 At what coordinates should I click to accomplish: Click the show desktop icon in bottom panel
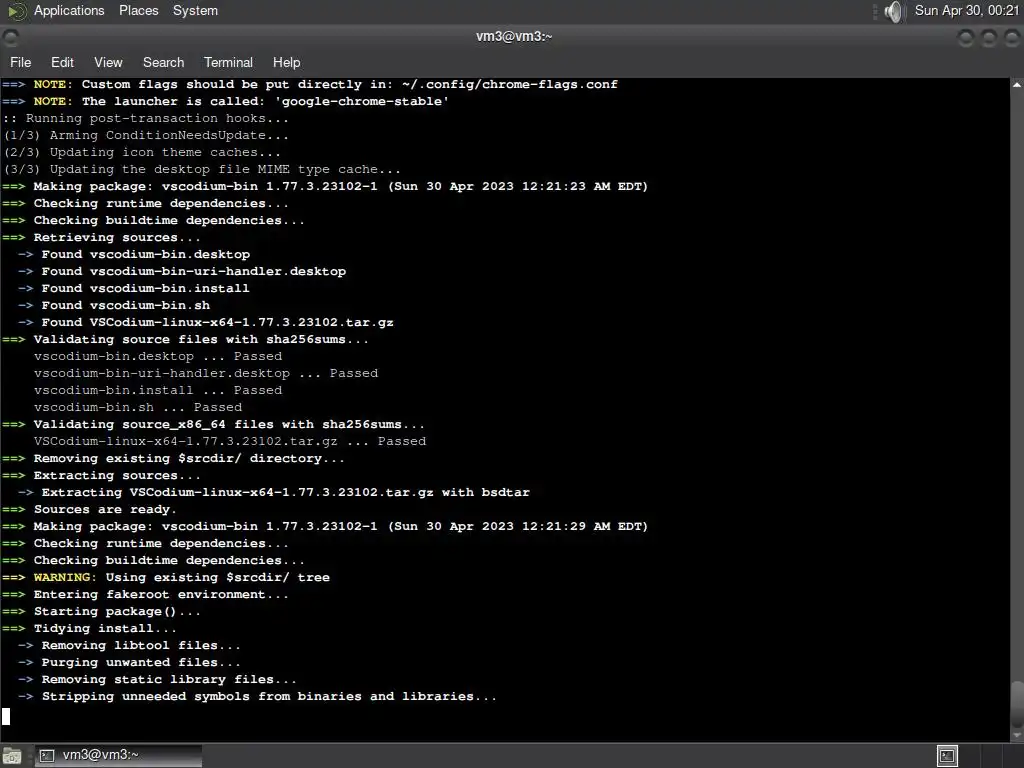pos(12,756)
